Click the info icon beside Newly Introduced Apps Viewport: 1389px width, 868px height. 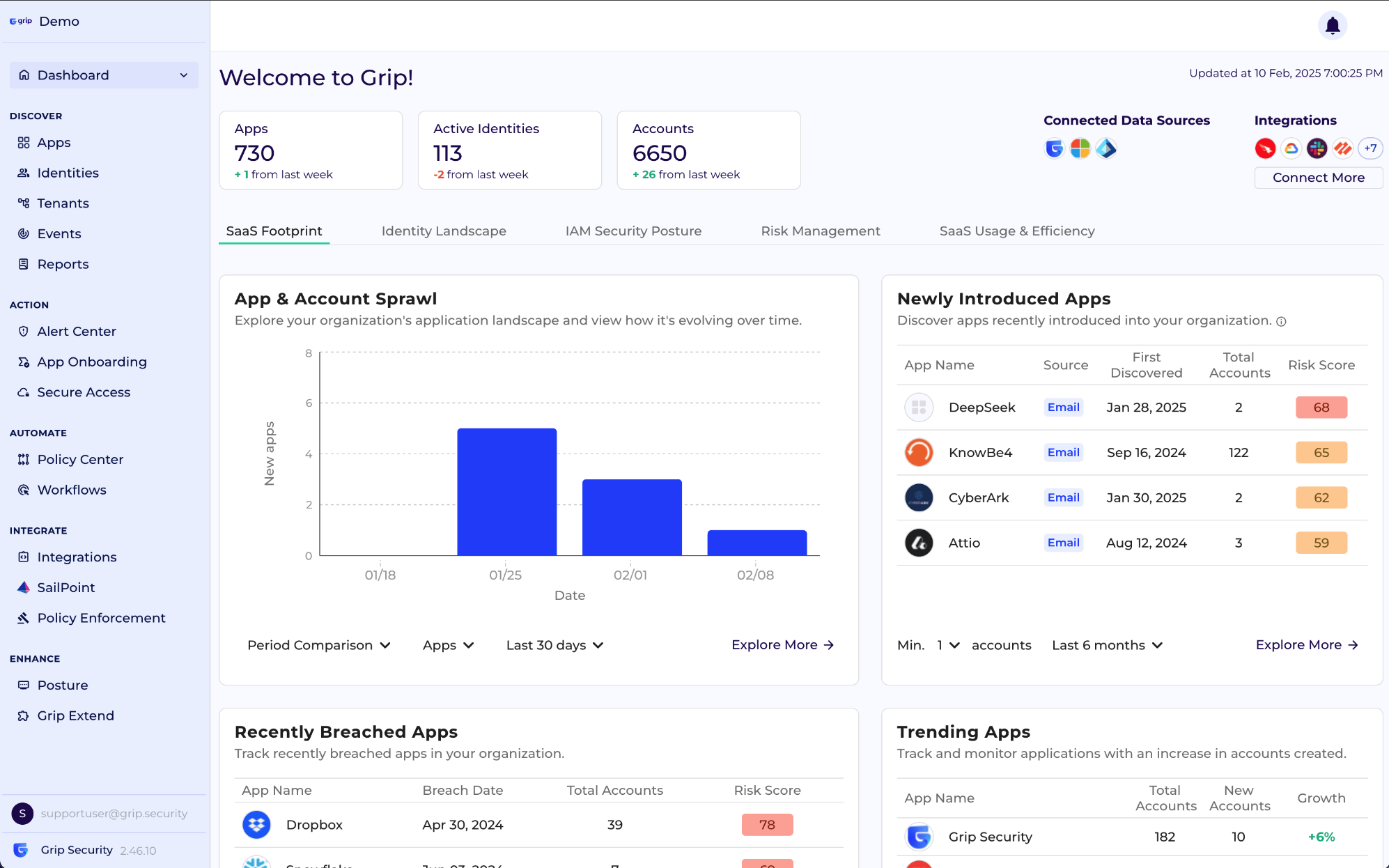pos(1281,321)
